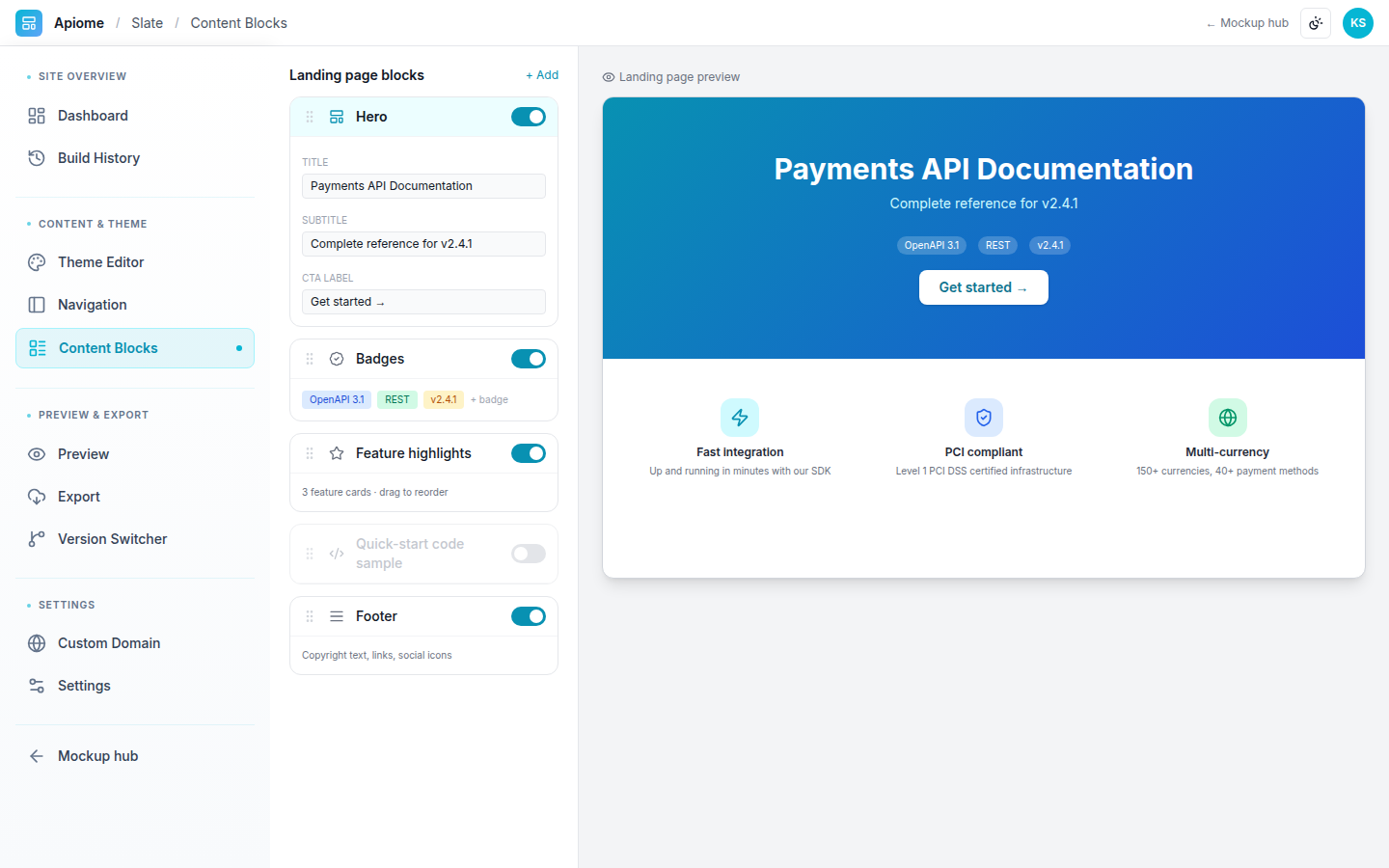Click the Apiome logo icon
Screen dimensions: 1389x868
coord(29,23)
